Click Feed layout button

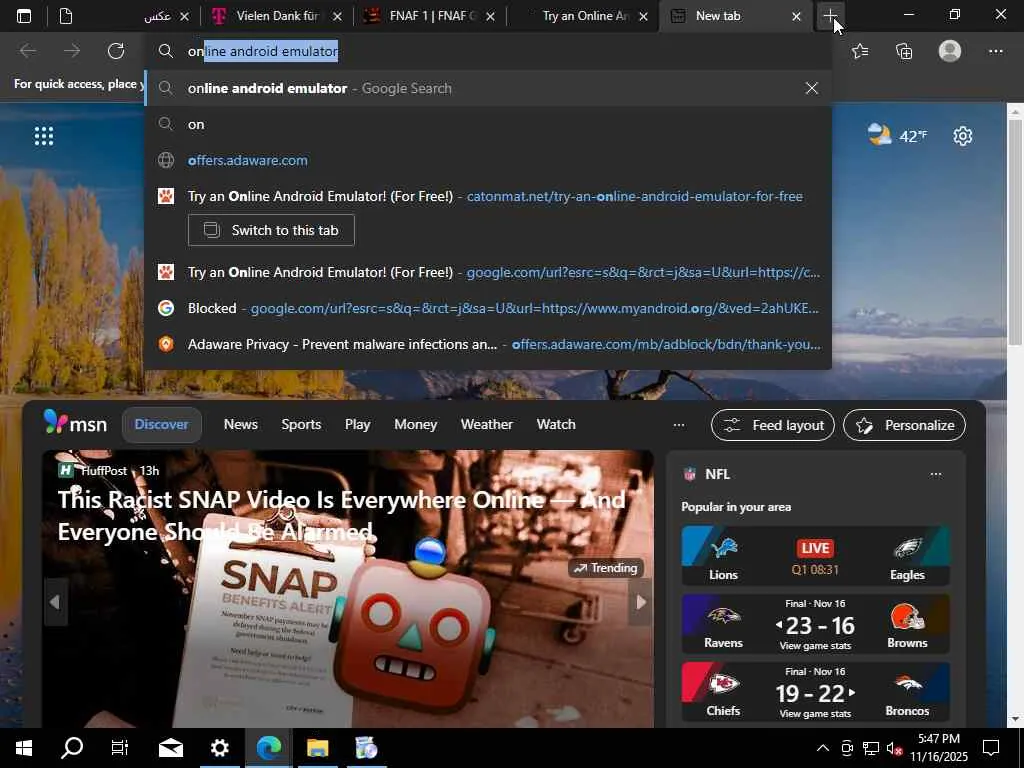[773, 425]
